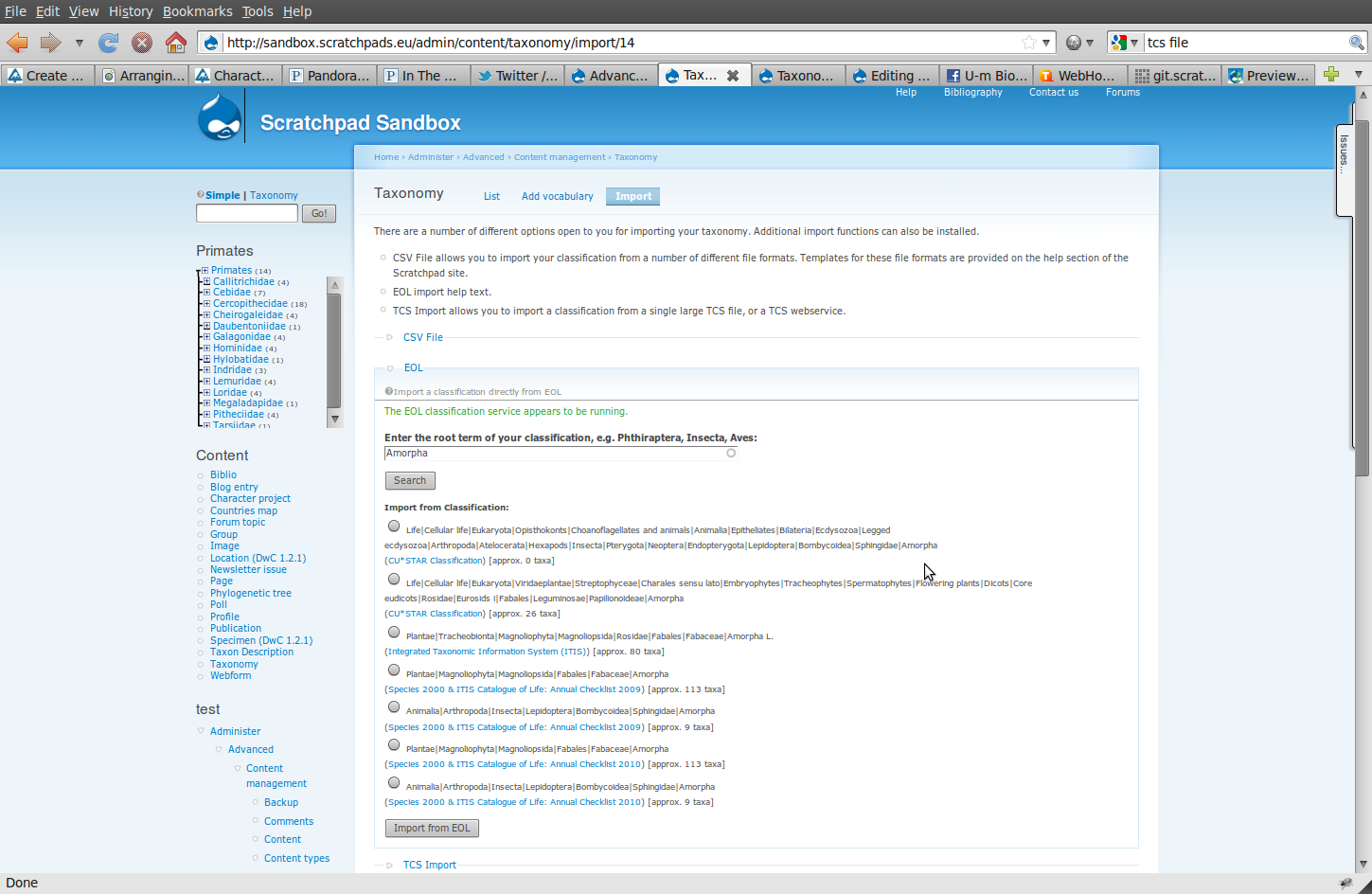Expand the CSV File section
This screenshot has height=894, width=1372.
point(422,337)
